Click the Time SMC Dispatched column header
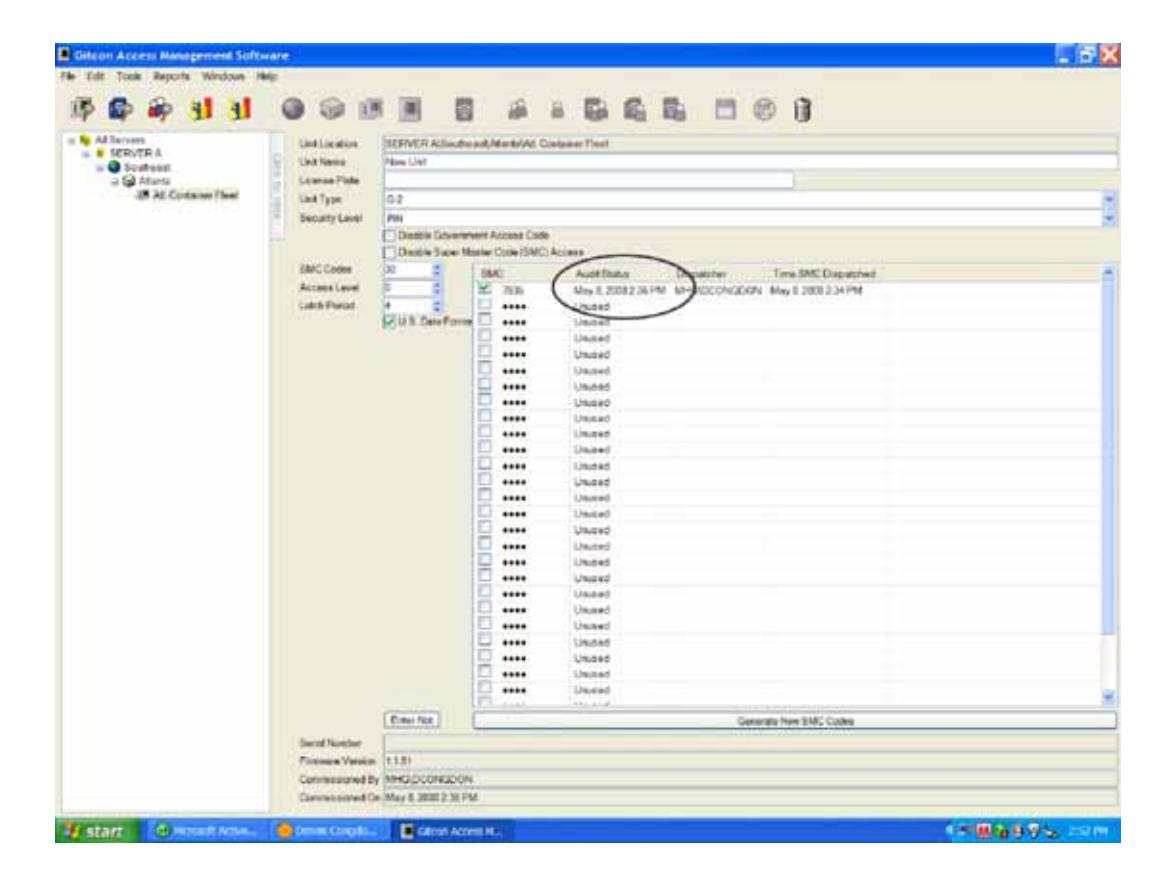The width and height of the screenshot is (1166, 889). pos(824,274)
